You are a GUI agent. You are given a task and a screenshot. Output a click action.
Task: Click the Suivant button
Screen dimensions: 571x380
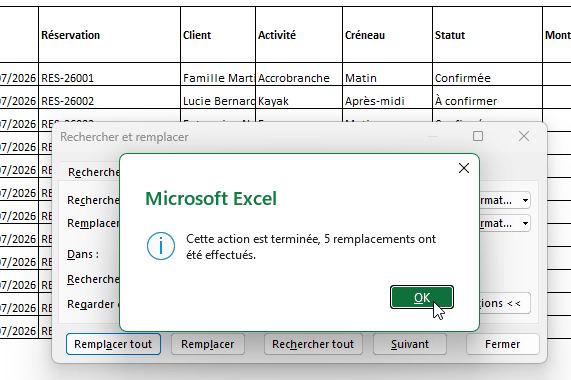(x=410, y=344)
